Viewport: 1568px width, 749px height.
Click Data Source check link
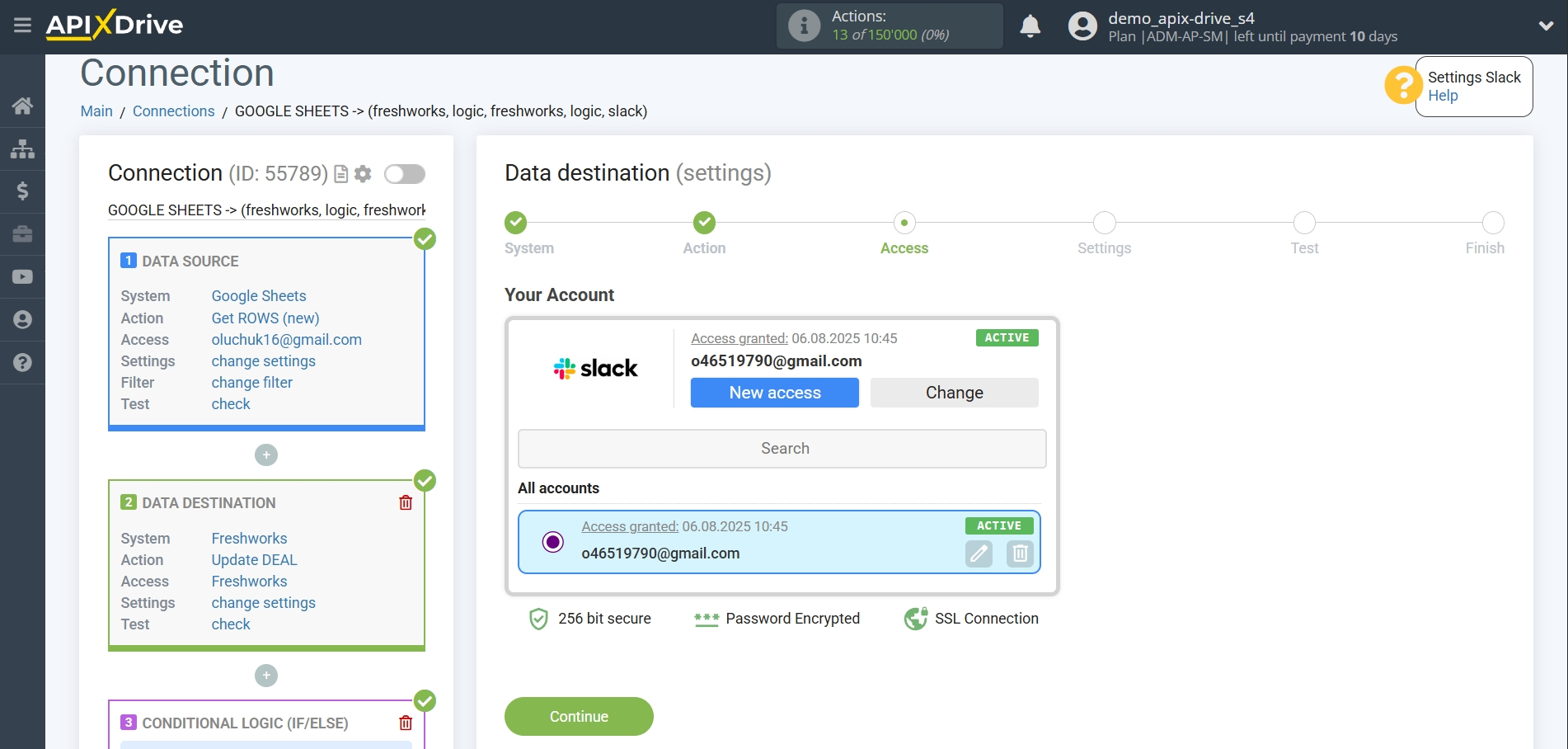pyautogui.click(x=231, y=404)
